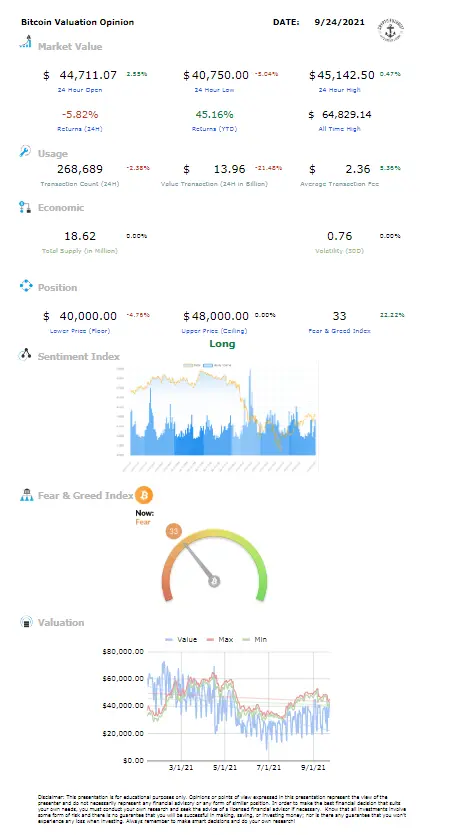Click the Returns (YTD) label
This screenshot has height=835, width=451.
pos(214,129)
